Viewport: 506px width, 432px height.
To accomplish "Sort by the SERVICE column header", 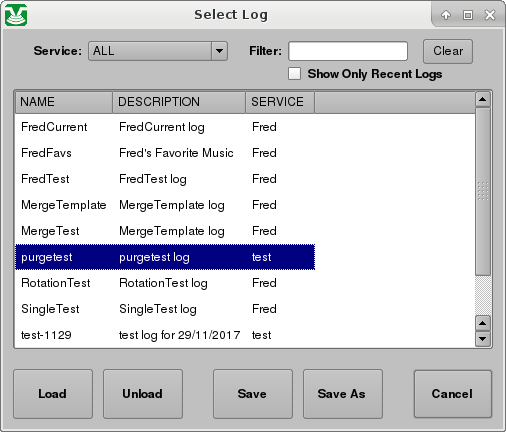I will pyautogui.click(x=280, y=102).
